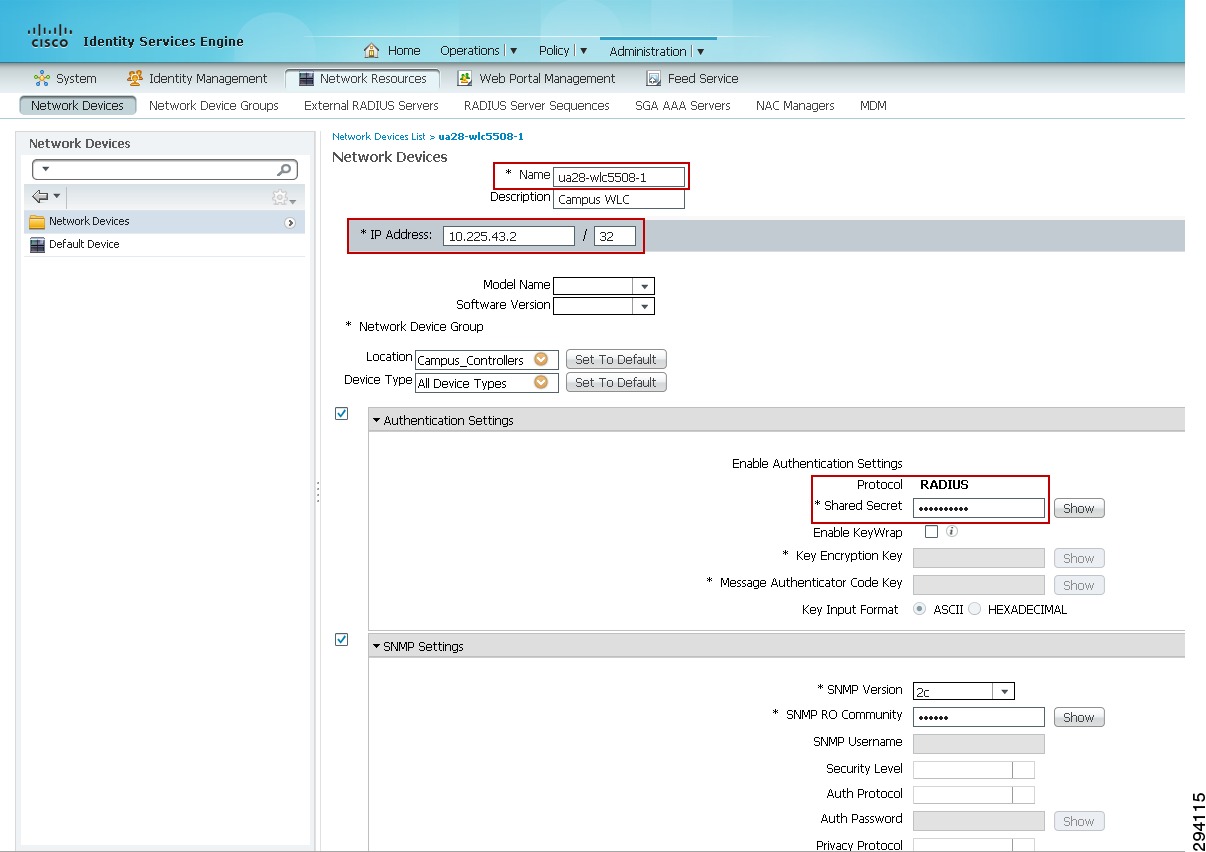
Task: Show the SNMP RO Community value
Action: coord(1078,718)
